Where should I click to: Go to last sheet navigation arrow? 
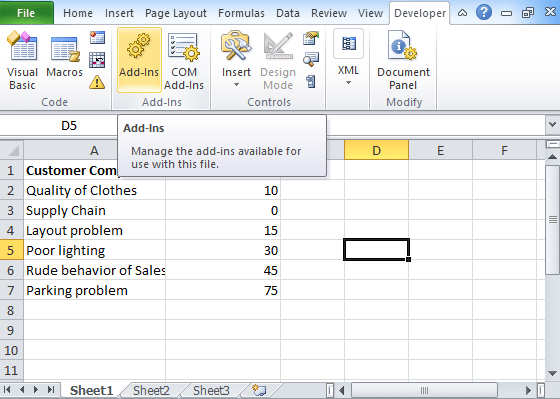click(51, 390)
